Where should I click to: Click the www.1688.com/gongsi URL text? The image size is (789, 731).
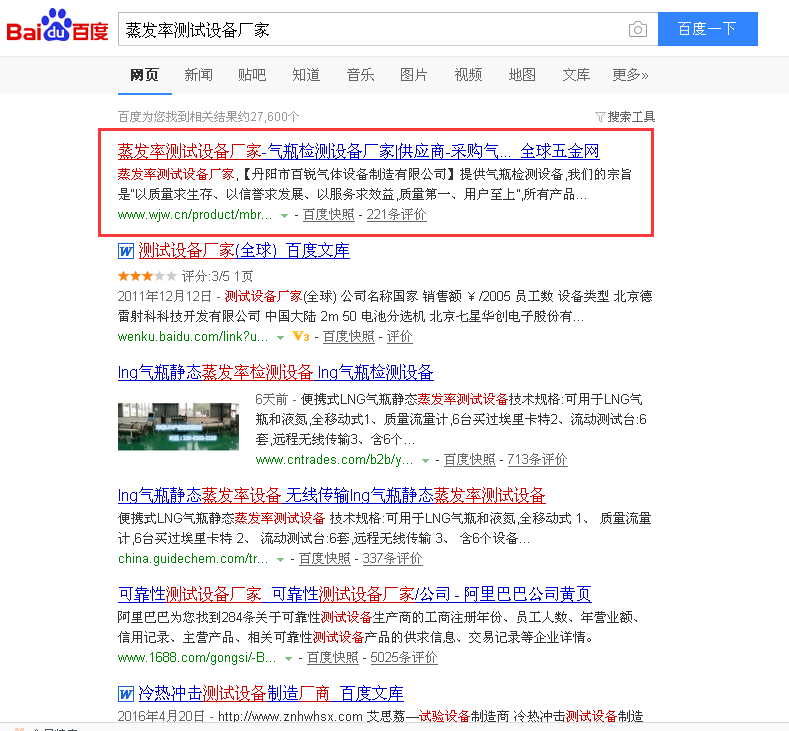coord(197,658)
